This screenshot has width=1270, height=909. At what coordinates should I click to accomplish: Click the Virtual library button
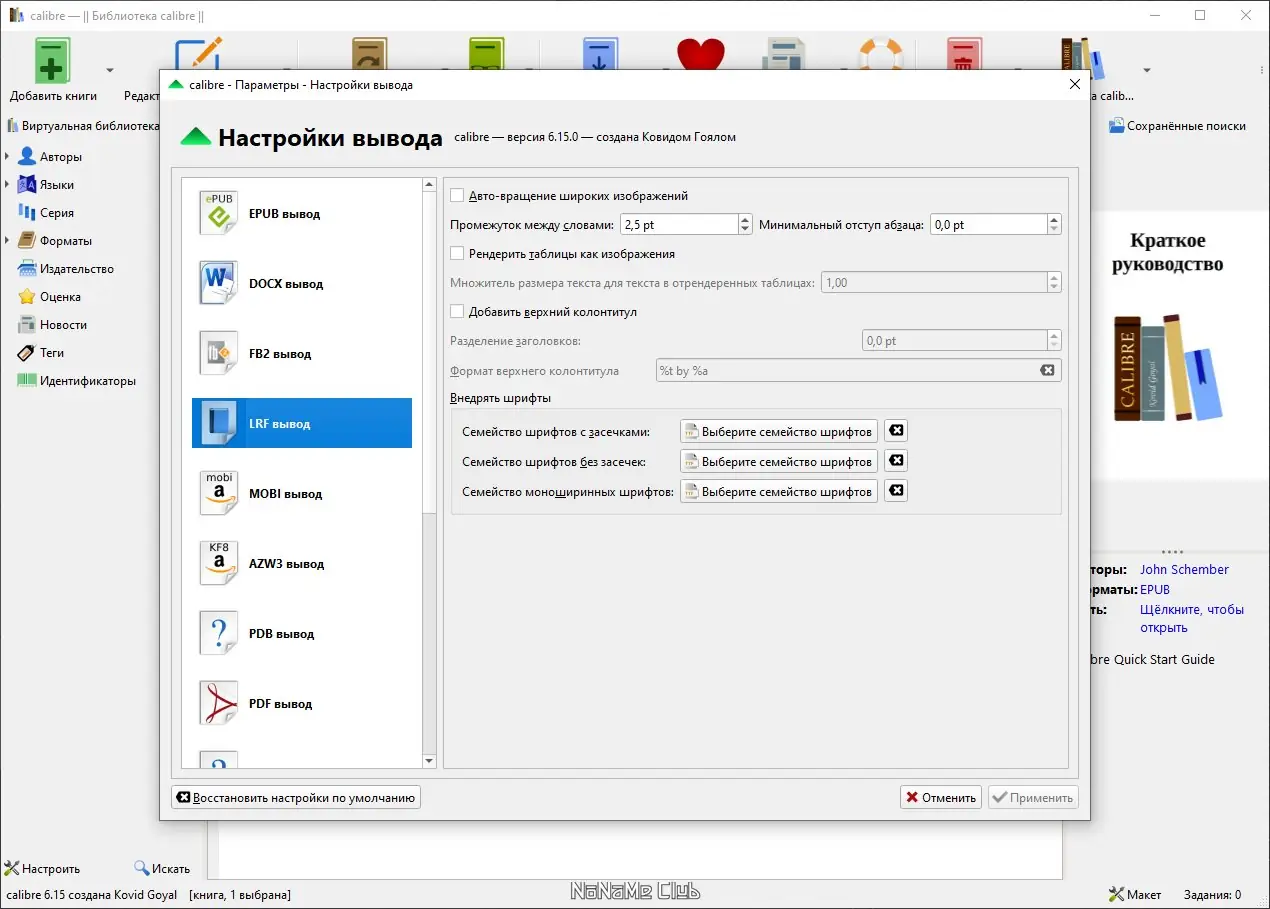click(83, 126)
